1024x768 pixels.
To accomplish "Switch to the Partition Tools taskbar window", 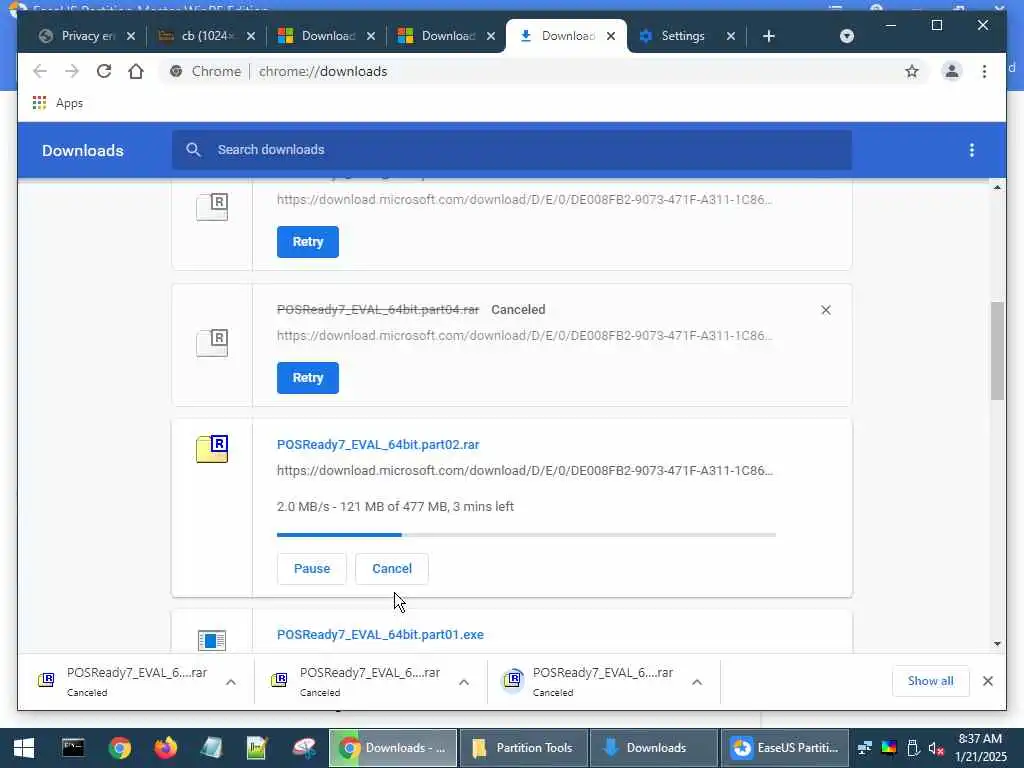I will [x=524, y=748].
